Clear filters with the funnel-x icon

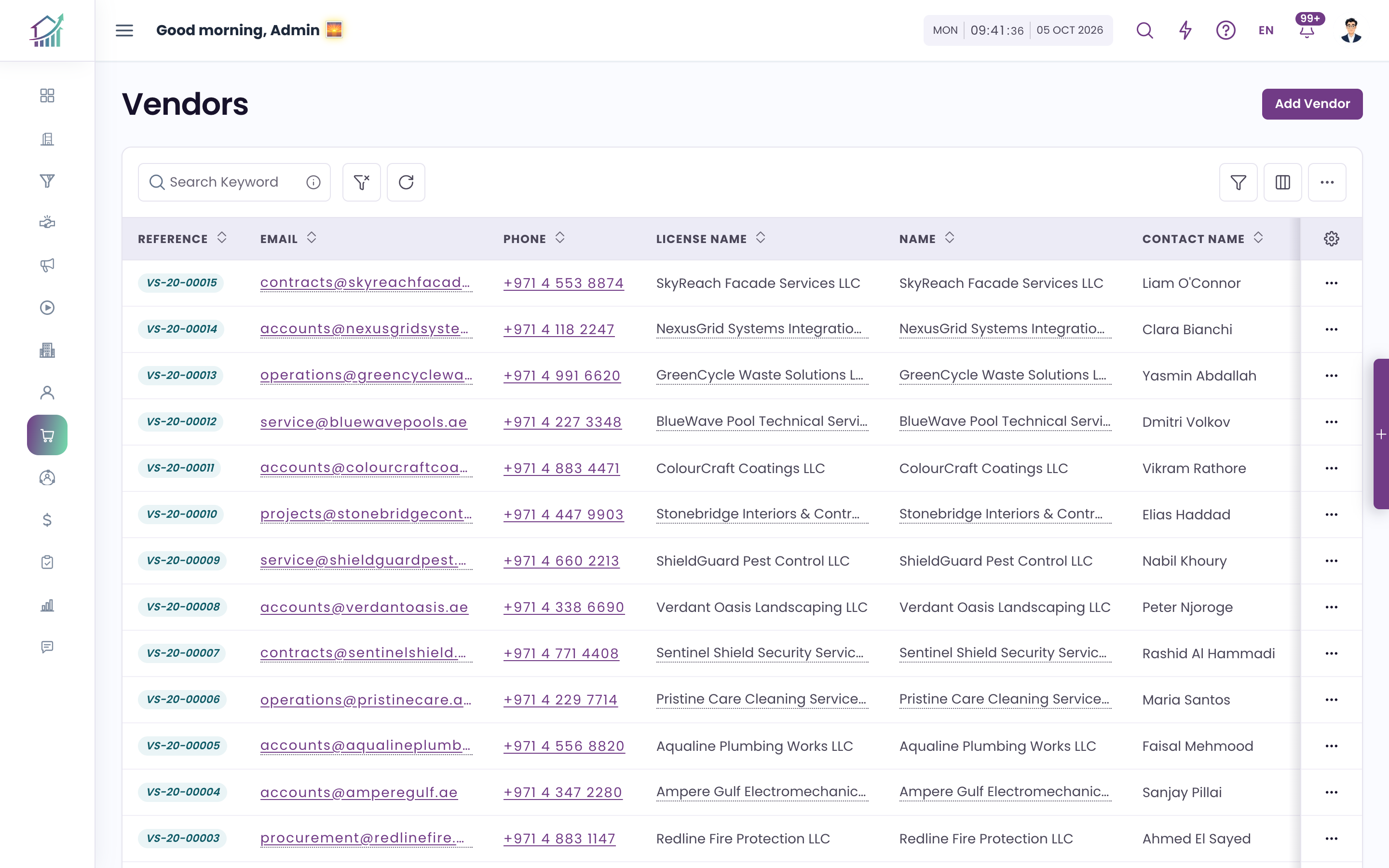point(362,182)
